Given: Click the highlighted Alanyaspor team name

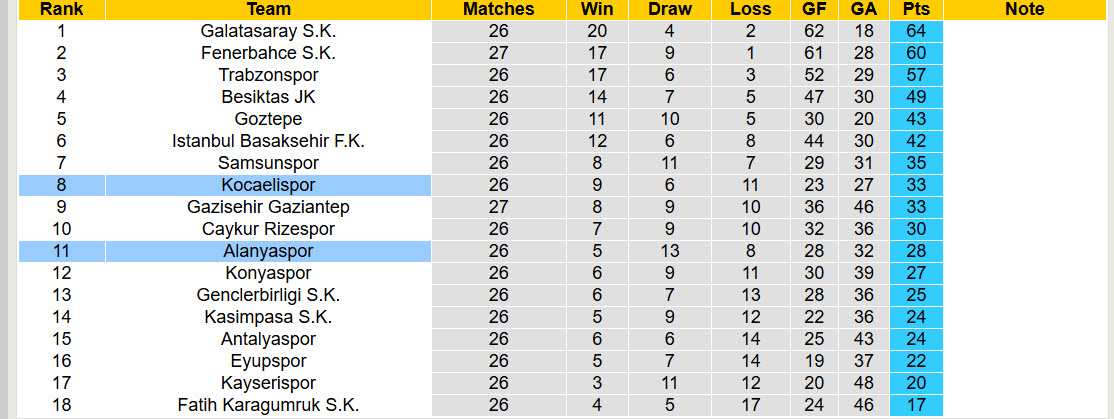Looking at the screenshot, I should [268, 251].
